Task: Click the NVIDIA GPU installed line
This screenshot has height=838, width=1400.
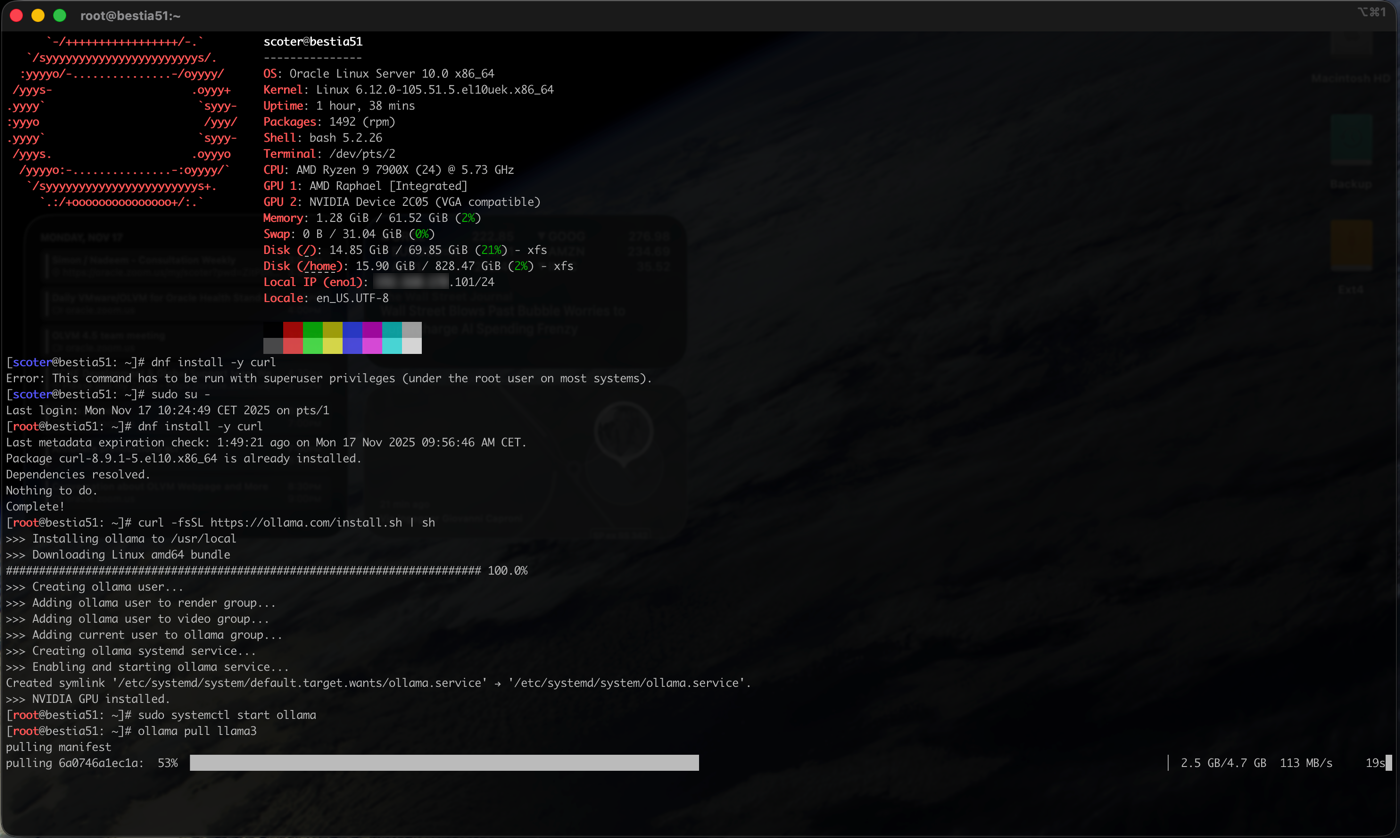Action: [88, 699]
